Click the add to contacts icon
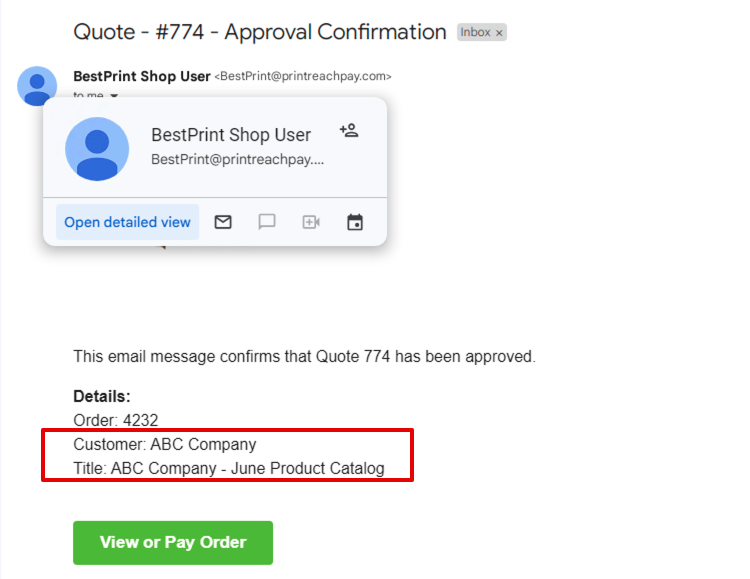 click(x=349, y=131)
